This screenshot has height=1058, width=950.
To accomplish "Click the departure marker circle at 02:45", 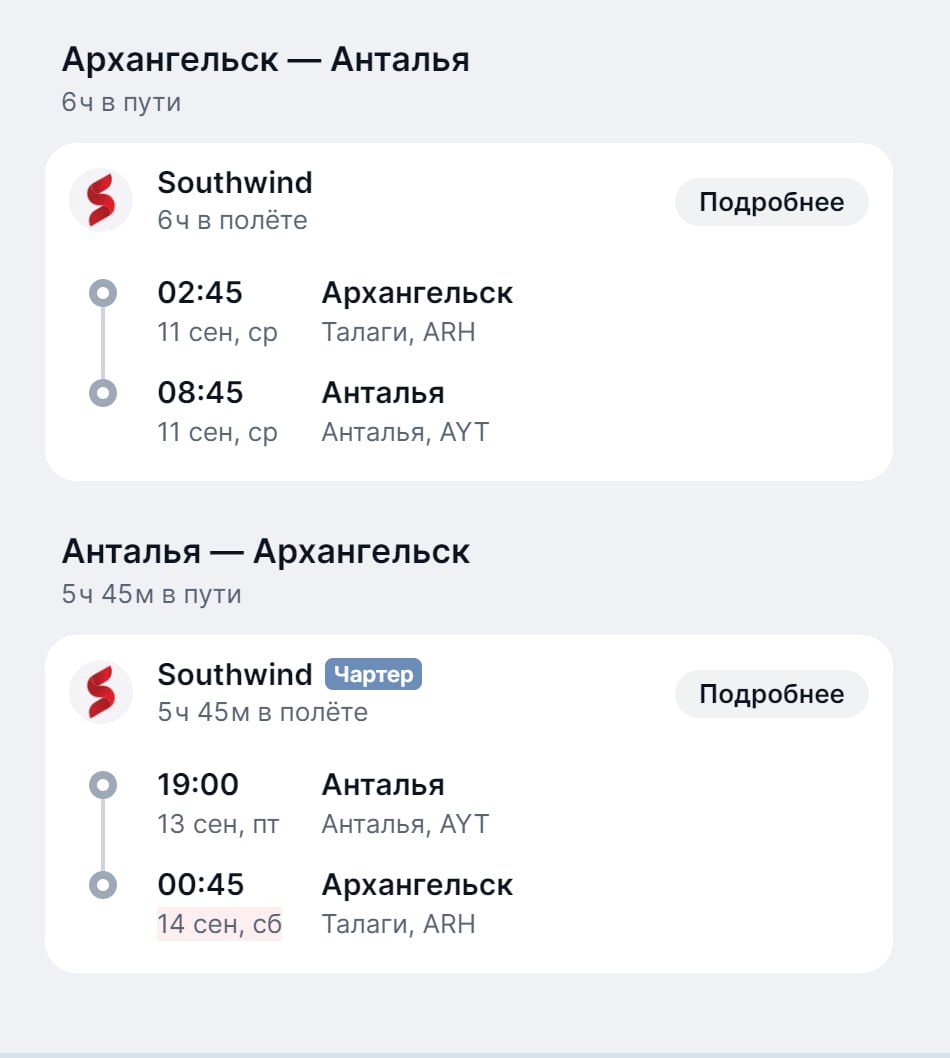I will [103, 294].
